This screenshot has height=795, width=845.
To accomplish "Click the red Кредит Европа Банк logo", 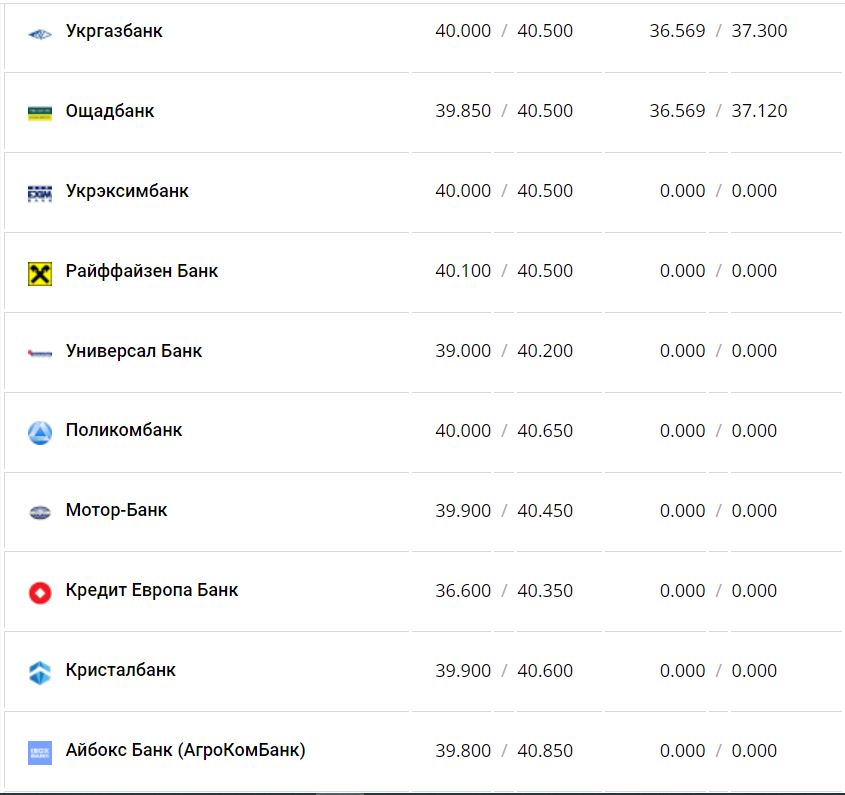I will tap(39, 593).
